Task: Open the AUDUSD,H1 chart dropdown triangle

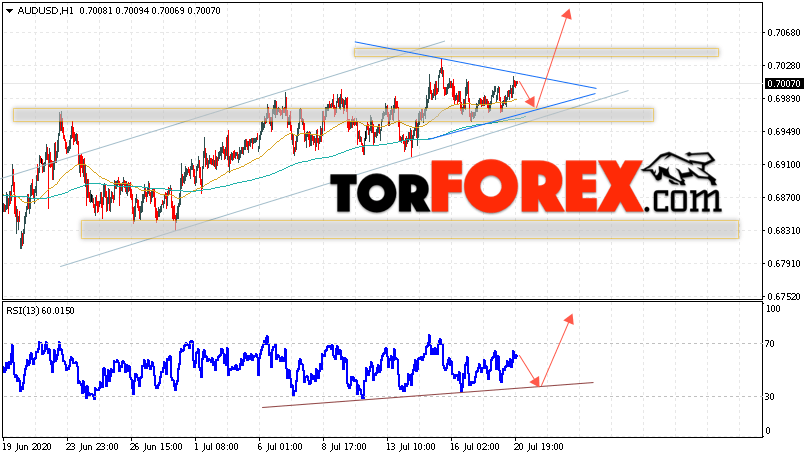Action: (x=9, y=11)
